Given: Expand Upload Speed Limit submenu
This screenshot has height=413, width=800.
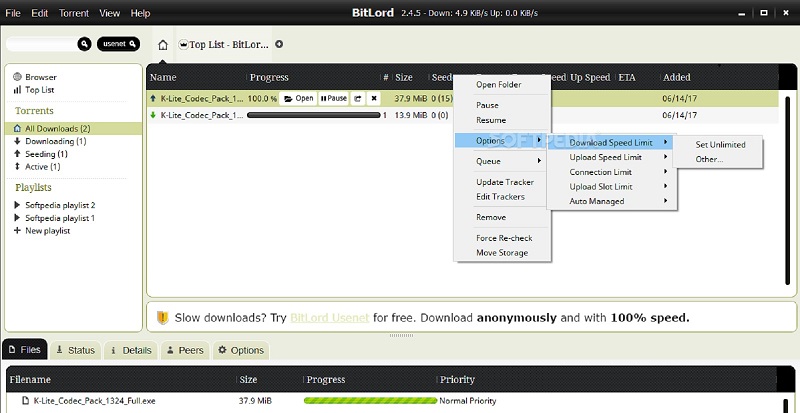Looking at the screenshot, I should pyautogui.click(x=611, y=157).
